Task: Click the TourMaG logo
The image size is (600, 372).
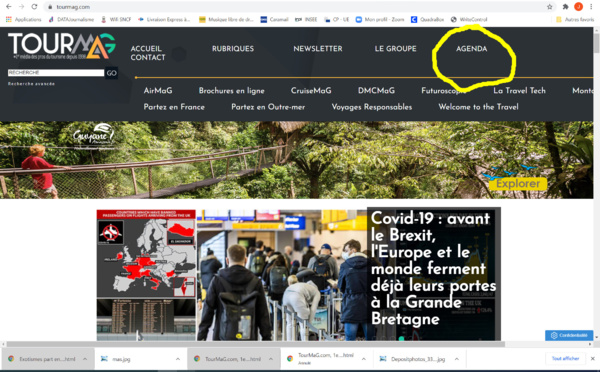Action: coord(62,46)
